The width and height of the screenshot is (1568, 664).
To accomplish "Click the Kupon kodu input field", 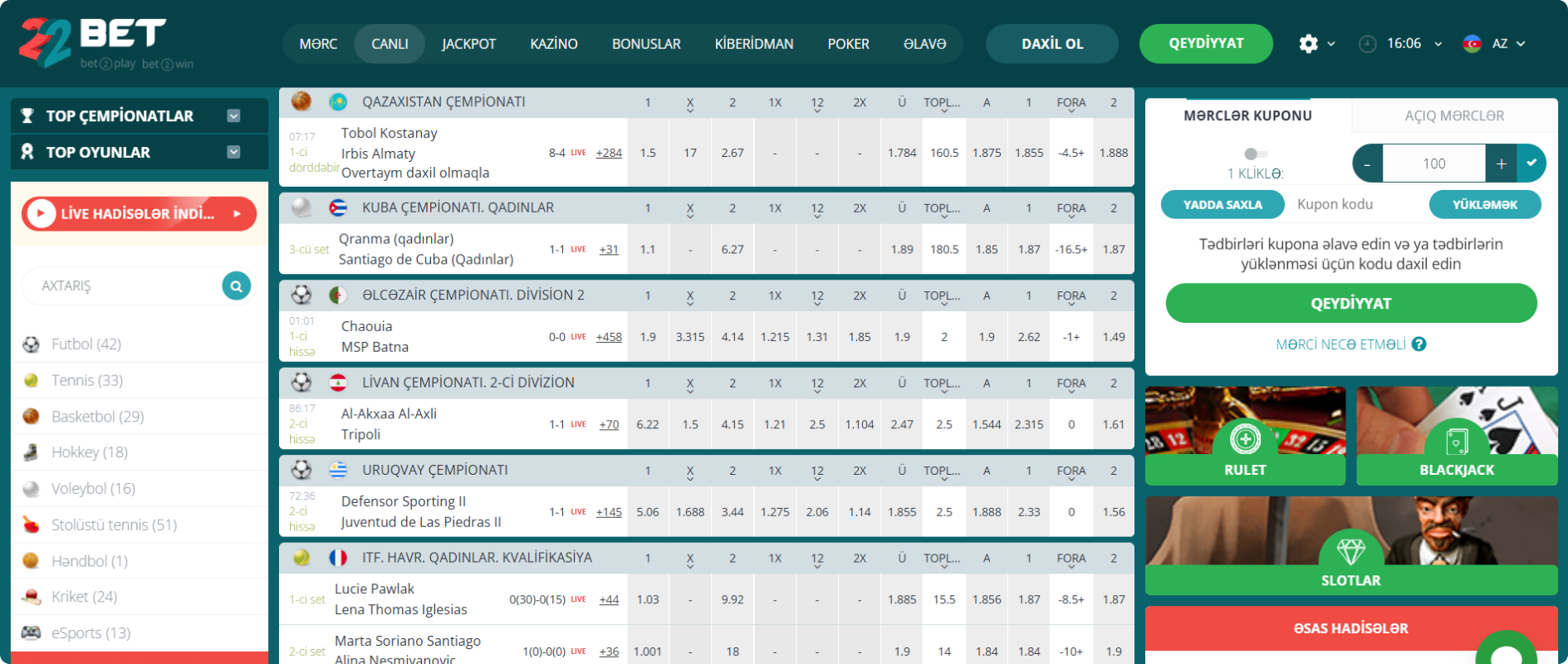I will 1356,204.
